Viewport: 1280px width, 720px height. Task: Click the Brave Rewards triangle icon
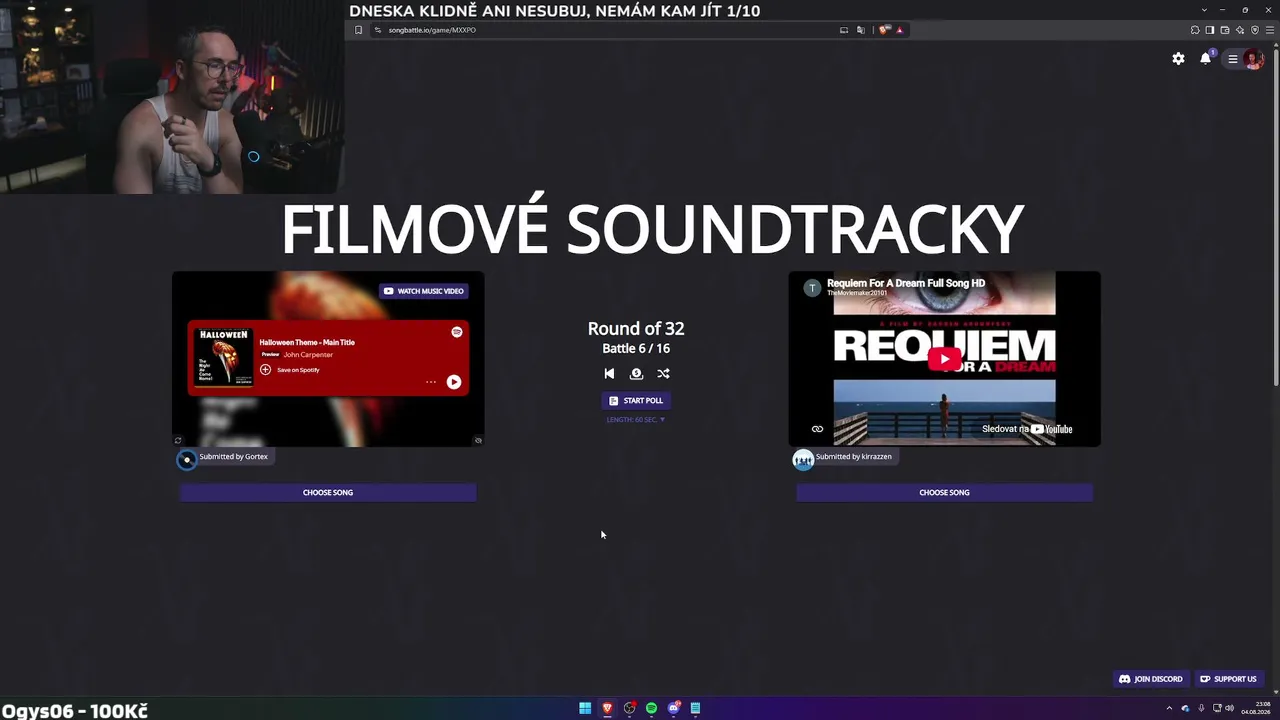[x=899, y=30]
